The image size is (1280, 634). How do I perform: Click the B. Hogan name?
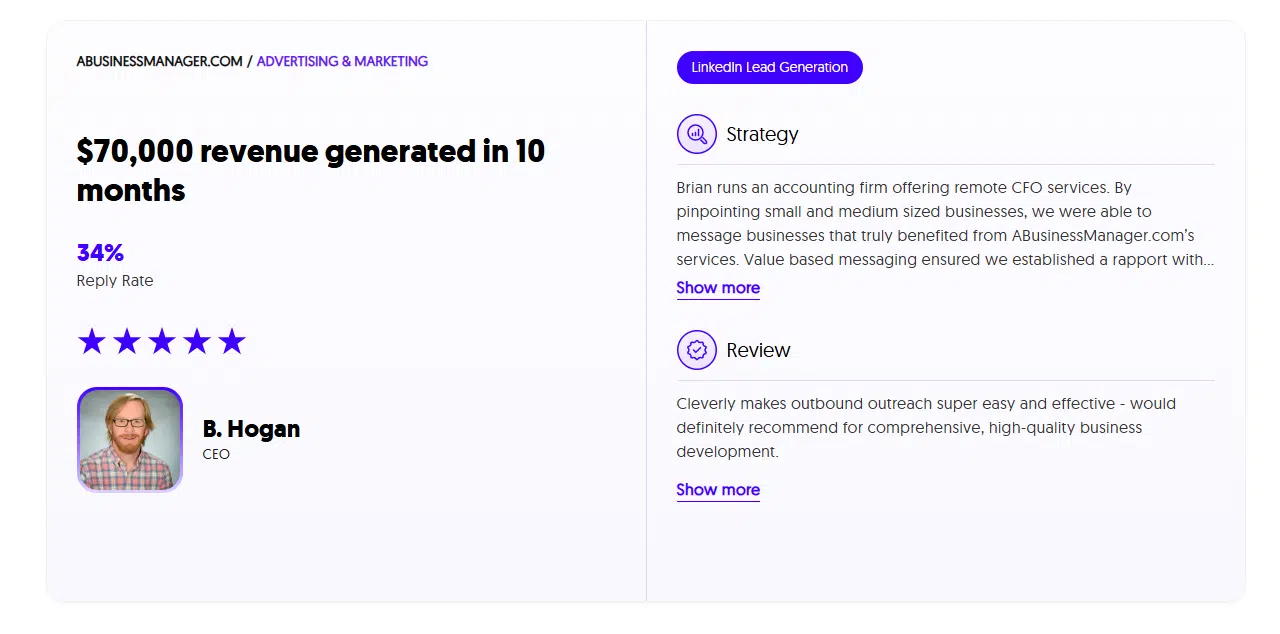tap(251, 429)
